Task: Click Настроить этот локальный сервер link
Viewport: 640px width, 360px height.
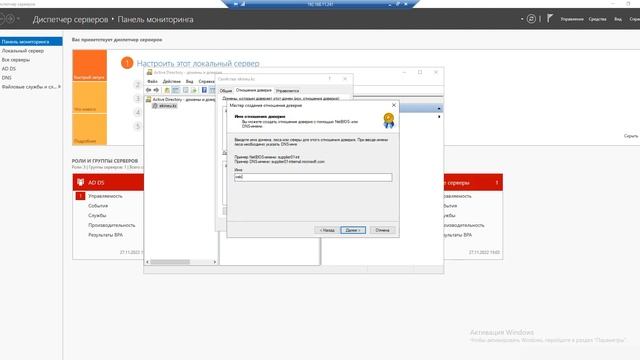Action: pos(198,63)
